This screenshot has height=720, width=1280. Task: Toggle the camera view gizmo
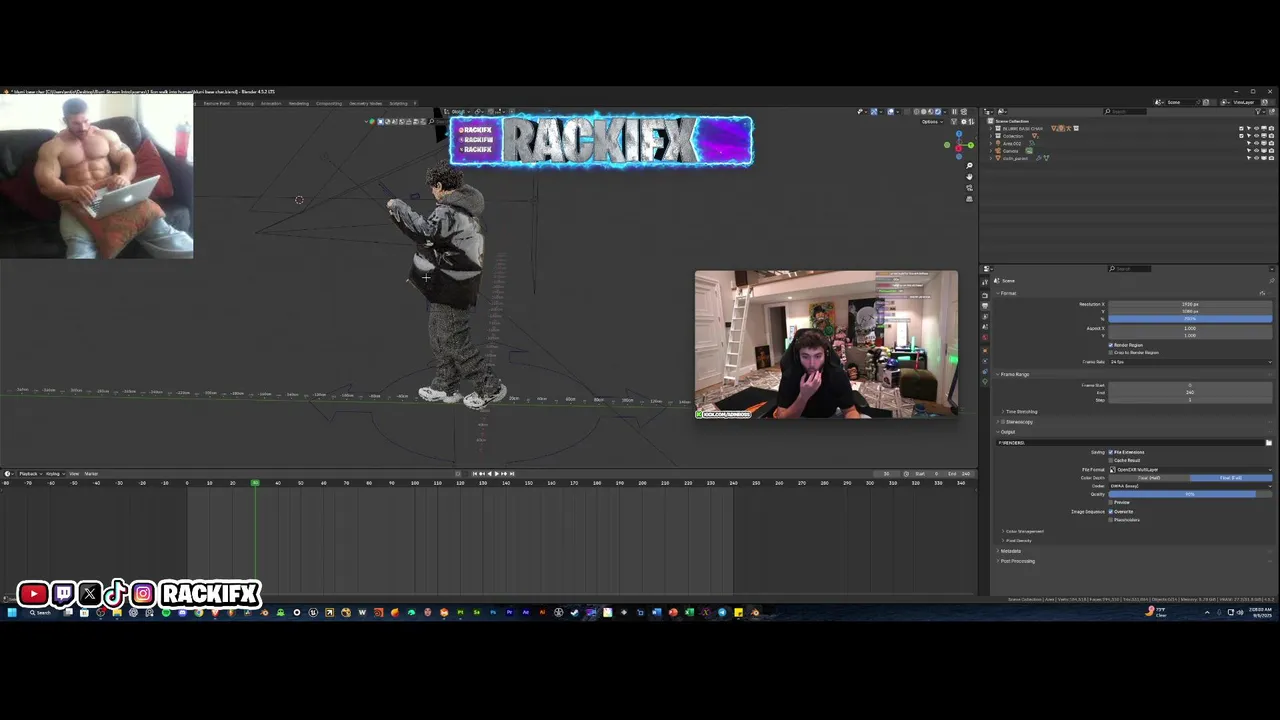click(x=969, y=188)
